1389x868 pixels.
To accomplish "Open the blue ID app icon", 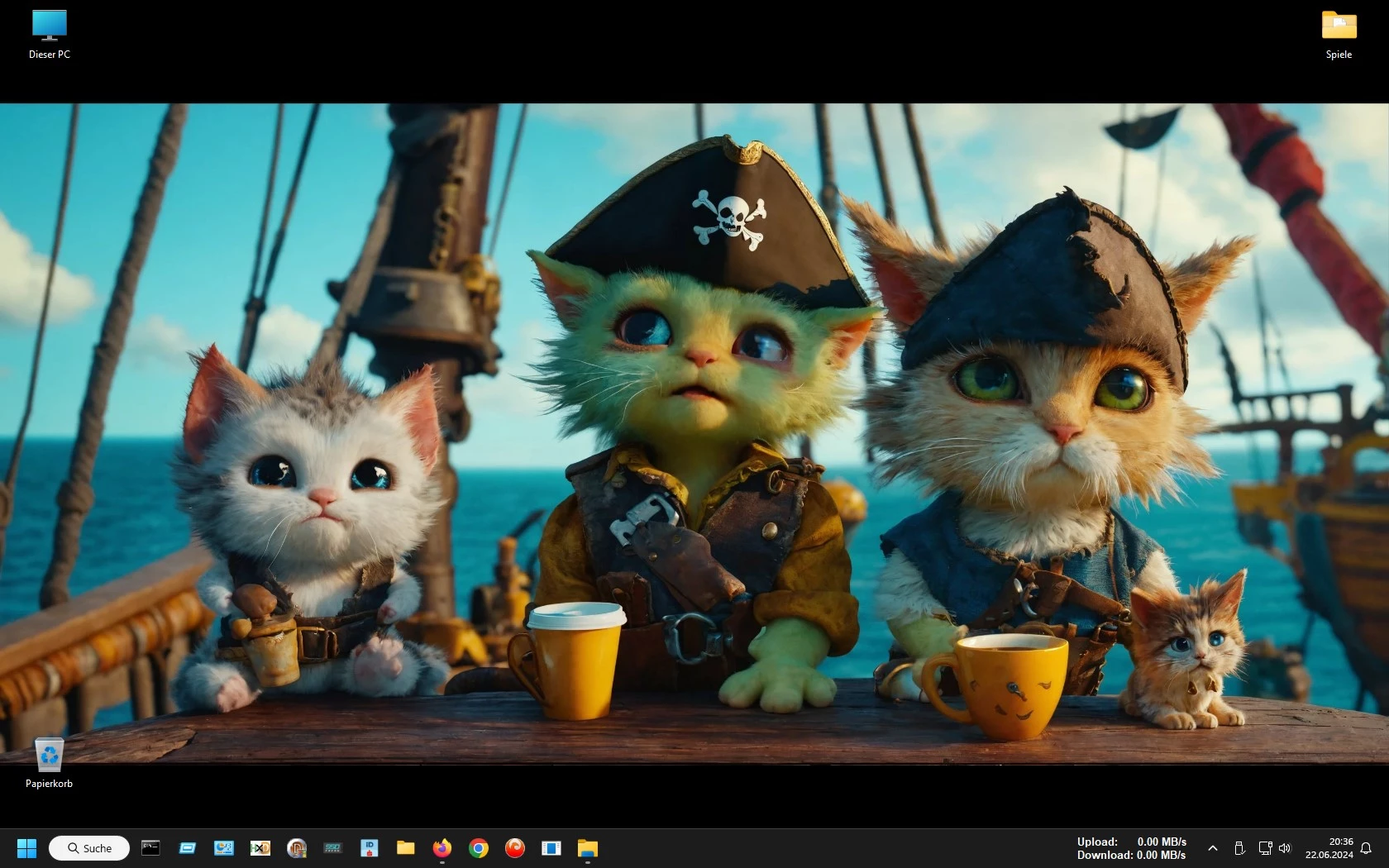I will (370, 847).
